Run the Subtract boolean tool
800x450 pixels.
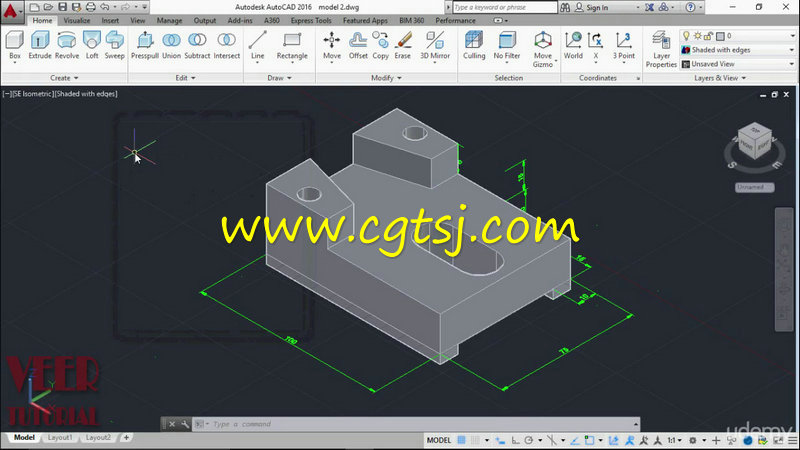coord(197,45)
